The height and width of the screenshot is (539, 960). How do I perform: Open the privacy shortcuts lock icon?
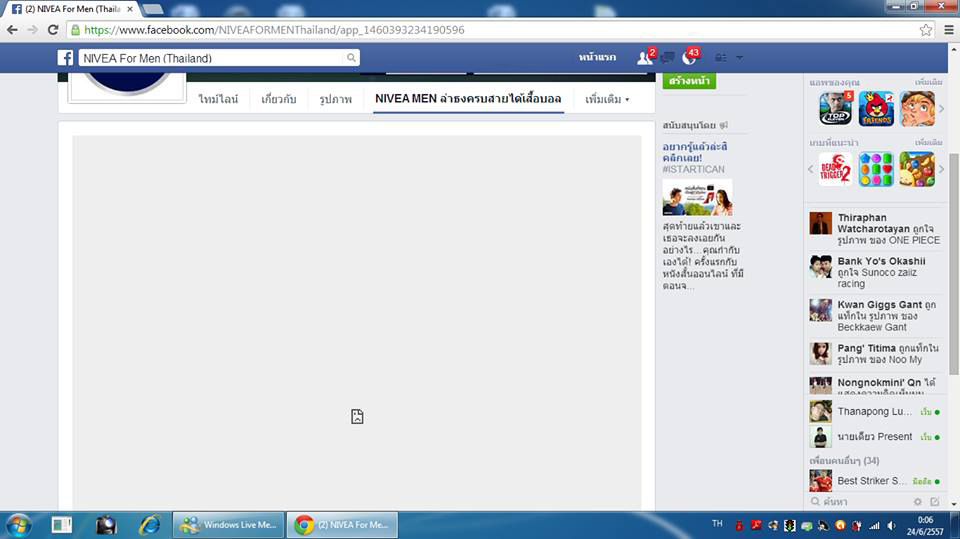pos(721,58)
